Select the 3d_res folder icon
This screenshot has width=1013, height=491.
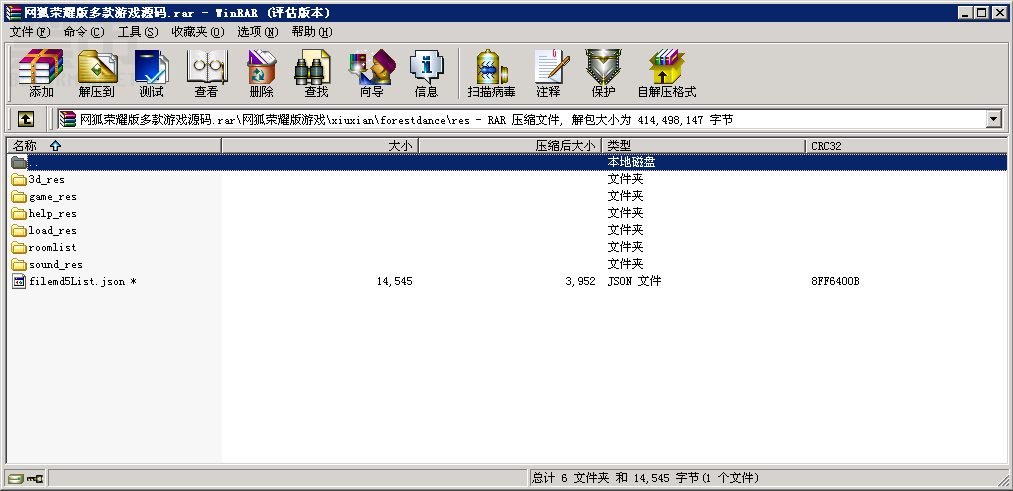point(19,180)
